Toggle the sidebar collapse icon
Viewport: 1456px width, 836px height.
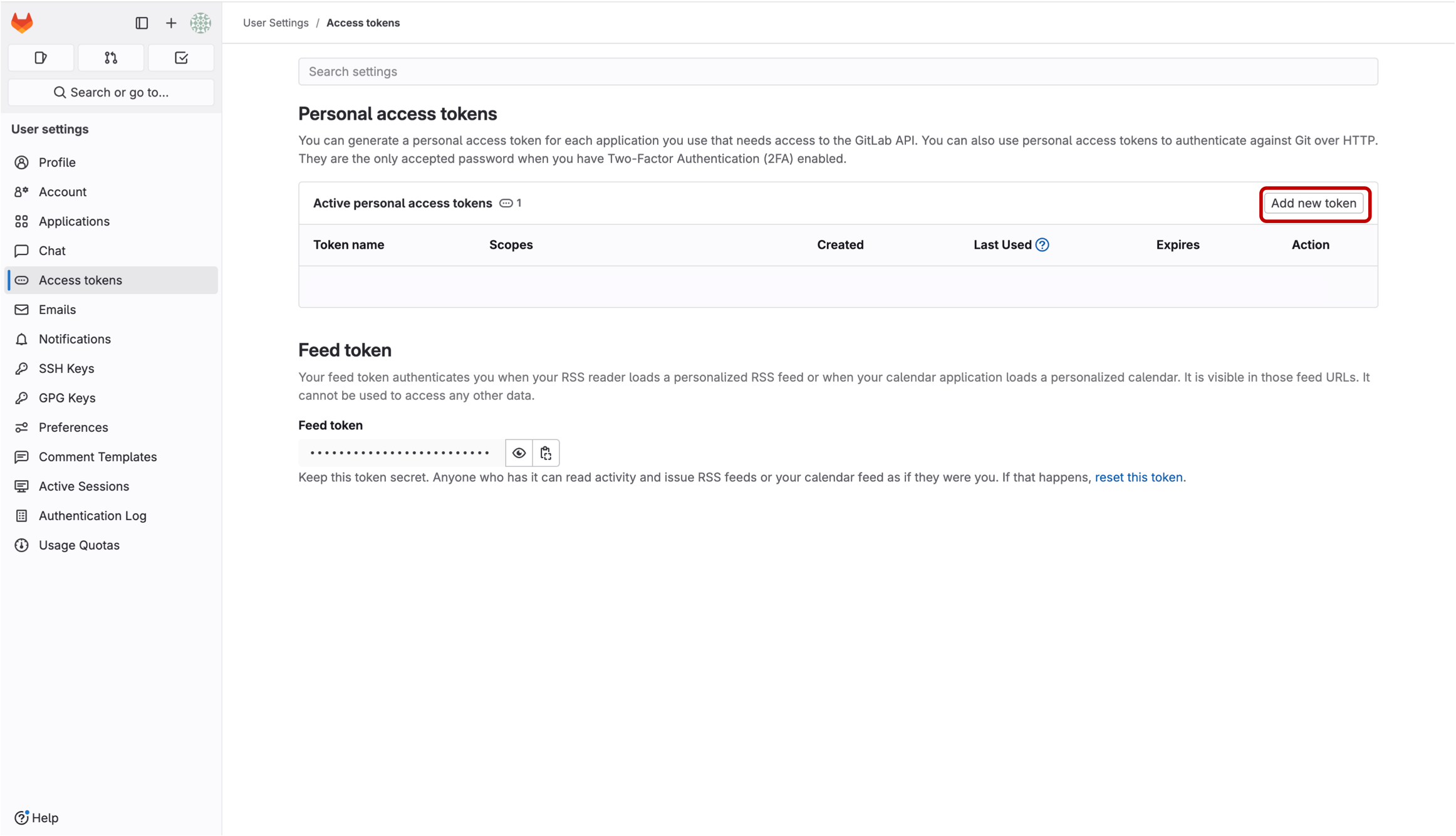click(x=142, y=23)
